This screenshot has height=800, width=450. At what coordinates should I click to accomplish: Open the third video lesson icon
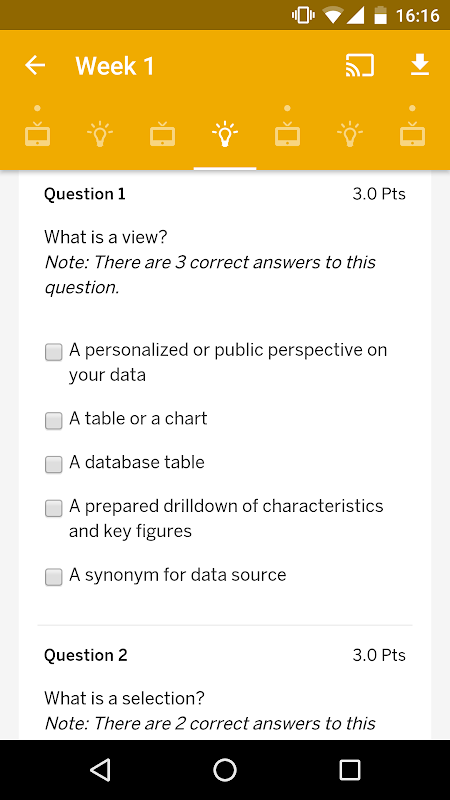pyautogui.click(x=287, y=134)
